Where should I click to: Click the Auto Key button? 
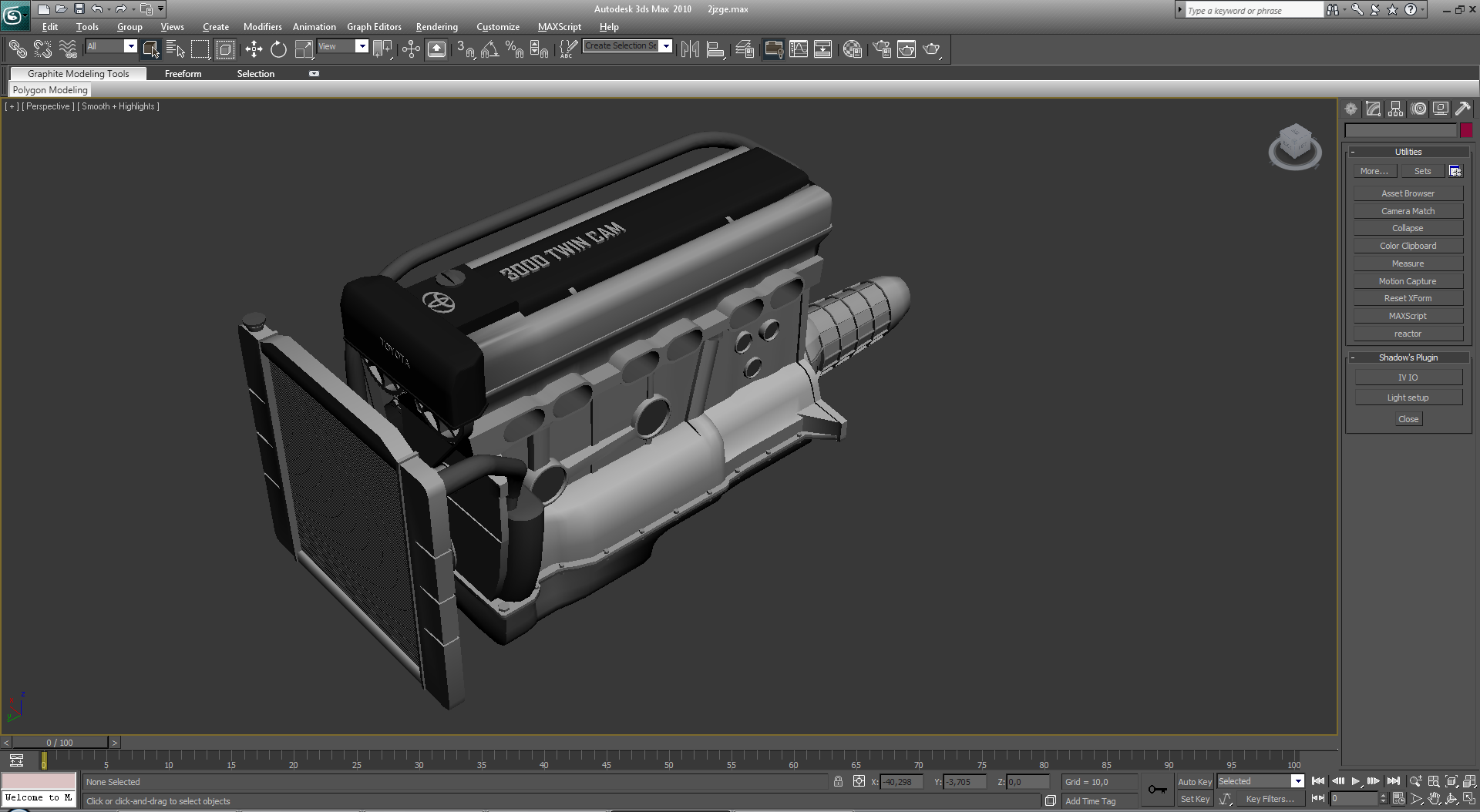coord(1195,782)
